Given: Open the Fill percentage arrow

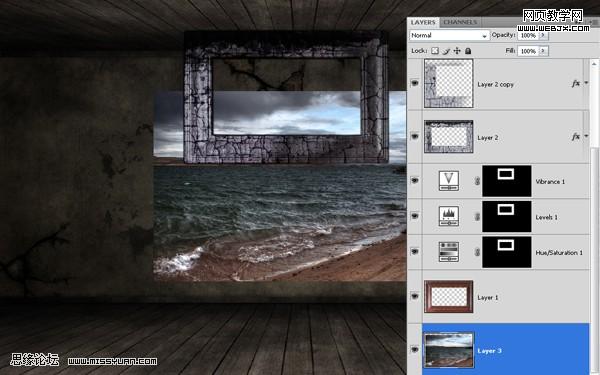Looking at the screenshot, I should pos(543,51).
